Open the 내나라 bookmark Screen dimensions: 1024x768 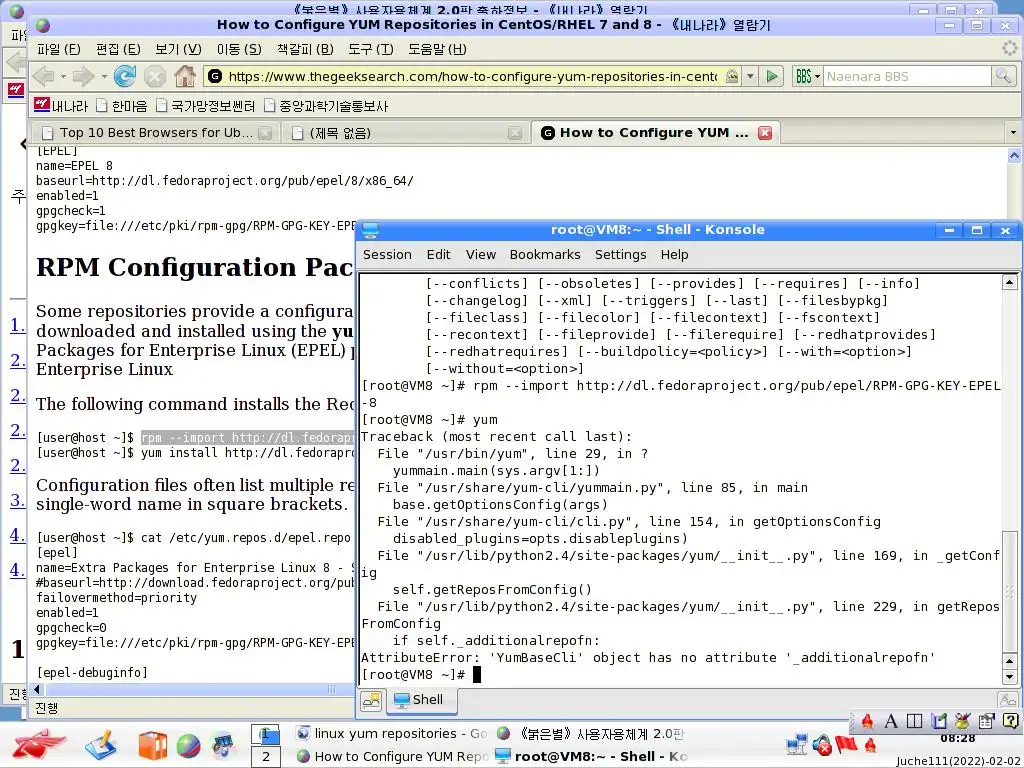(61, 105)
